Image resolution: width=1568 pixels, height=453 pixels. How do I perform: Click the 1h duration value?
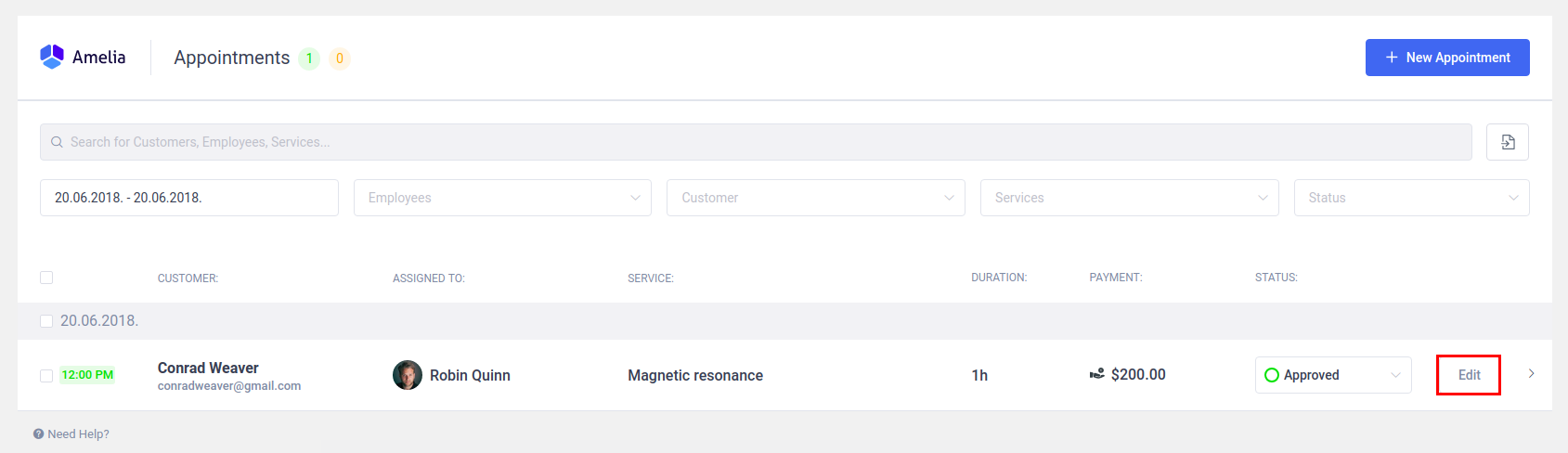[x=979, y=375]
